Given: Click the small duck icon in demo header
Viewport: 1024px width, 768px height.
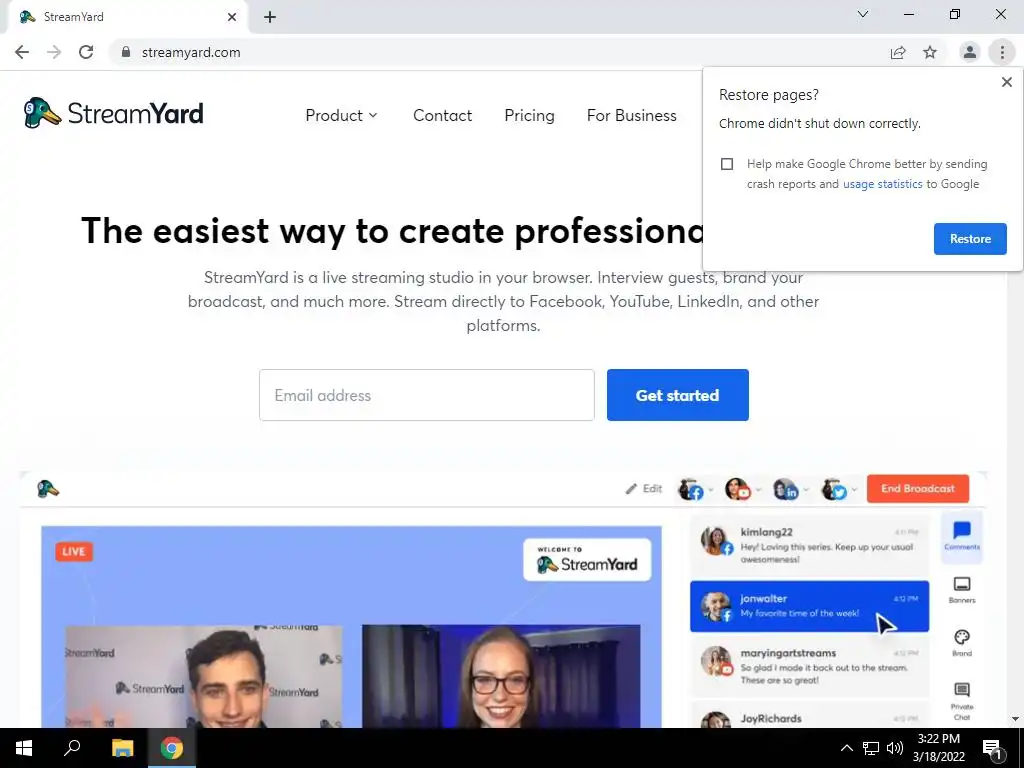Looking at the screenshot, I should (48, 488).
